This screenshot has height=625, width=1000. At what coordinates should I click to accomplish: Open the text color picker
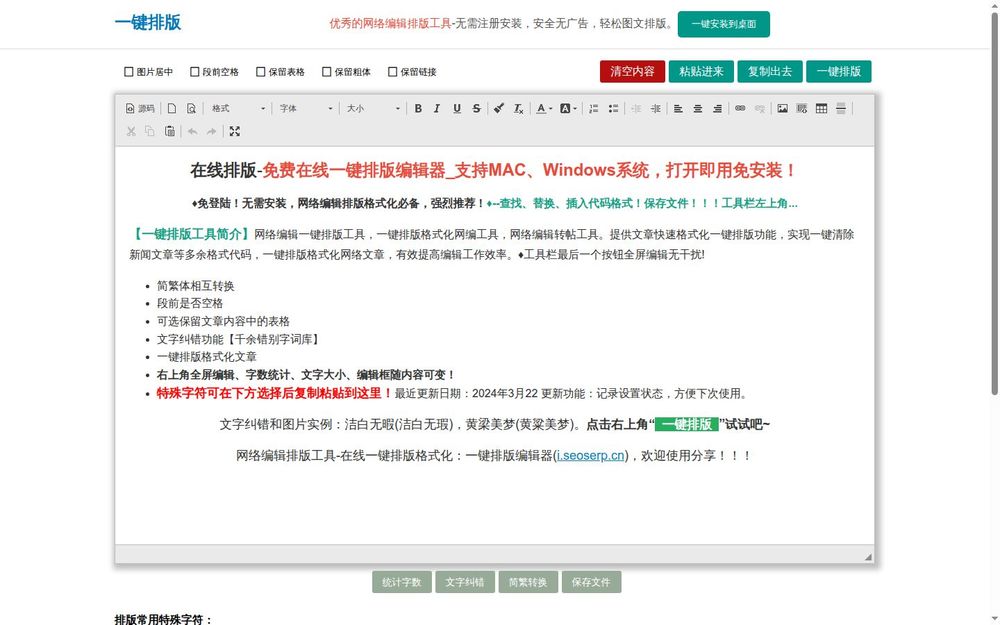[543, 108]
